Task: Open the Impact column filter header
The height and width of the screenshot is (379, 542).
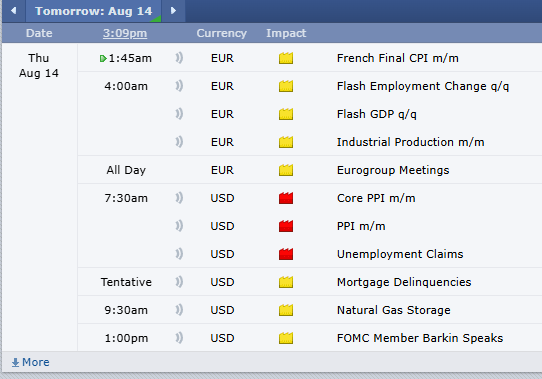Action: [x=286, y=33]
